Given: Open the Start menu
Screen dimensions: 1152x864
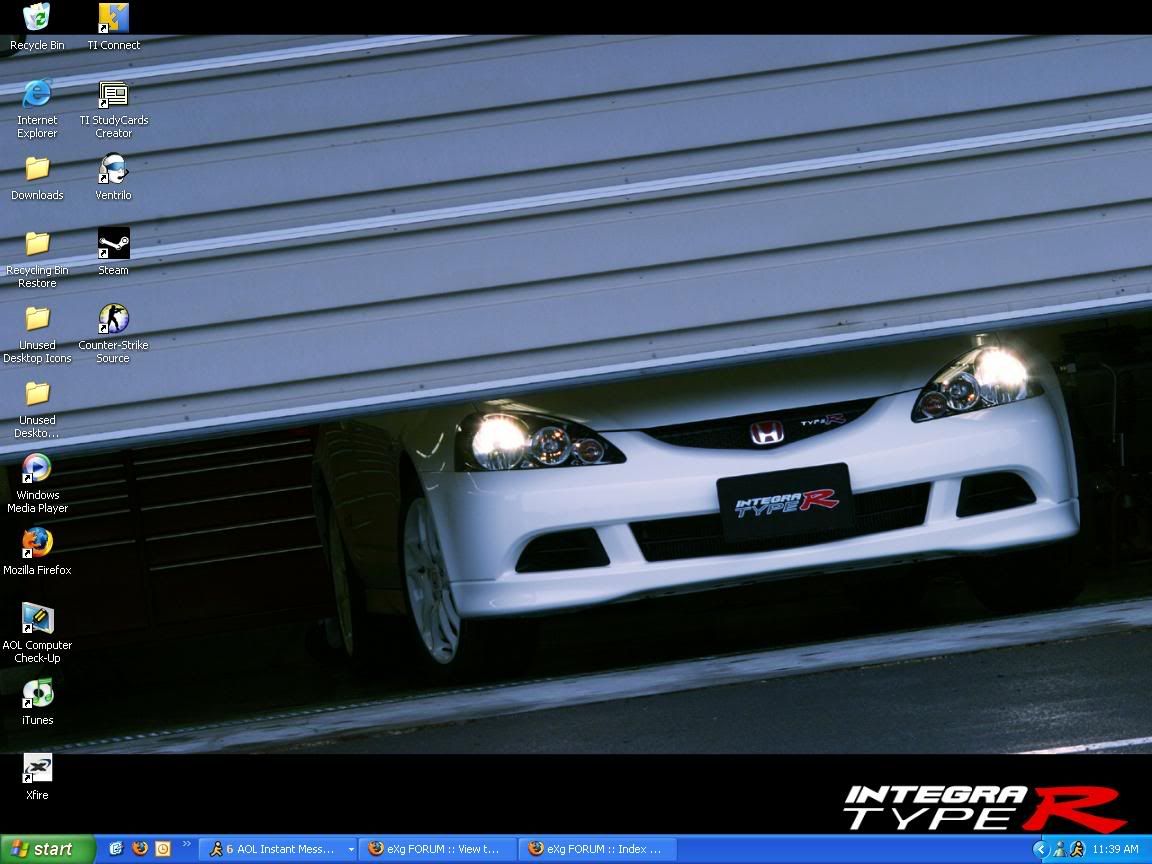Looking at the screenshot, I should (x=47, y=849).
